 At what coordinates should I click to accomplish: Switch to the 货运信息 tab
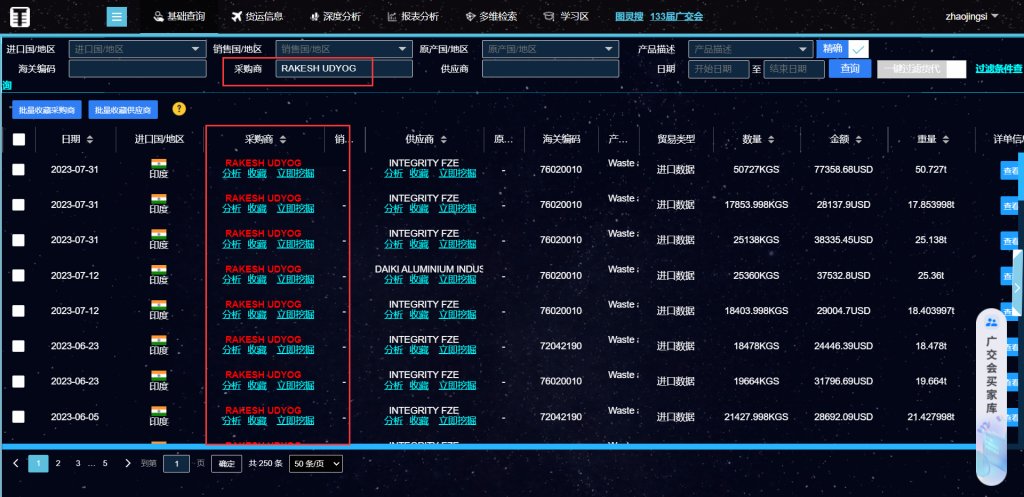256,17
